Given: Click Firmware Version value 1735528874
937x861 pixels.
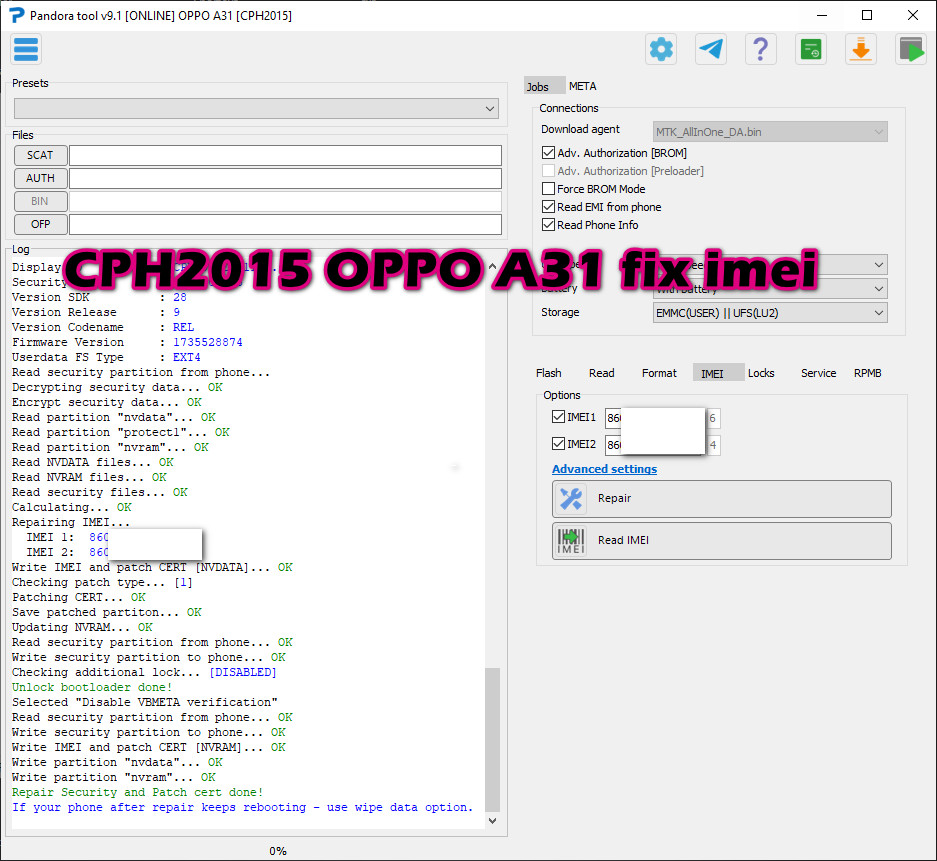Looking at the screenshot, I should (207, 342).
